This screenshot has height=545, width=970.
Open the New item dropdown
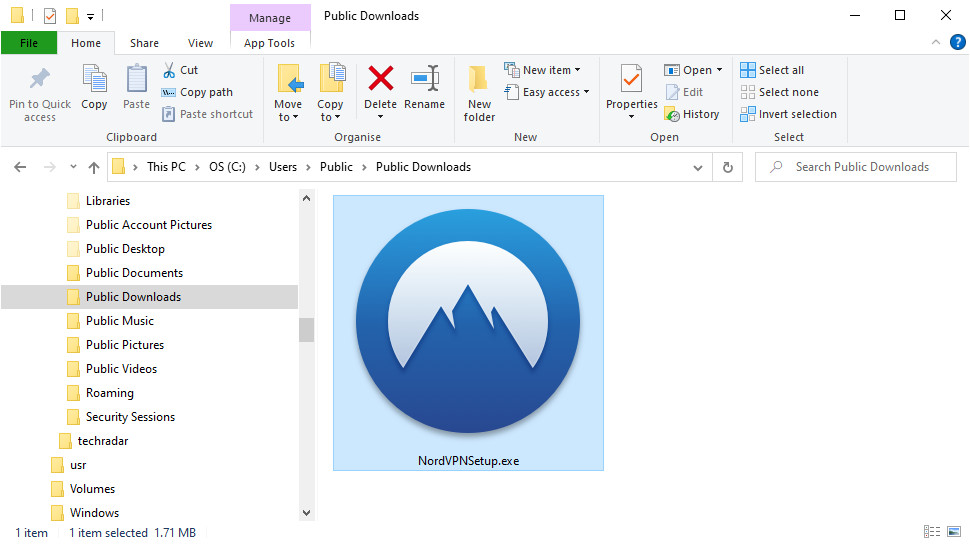pyautogui.click(x=542, y=70)
